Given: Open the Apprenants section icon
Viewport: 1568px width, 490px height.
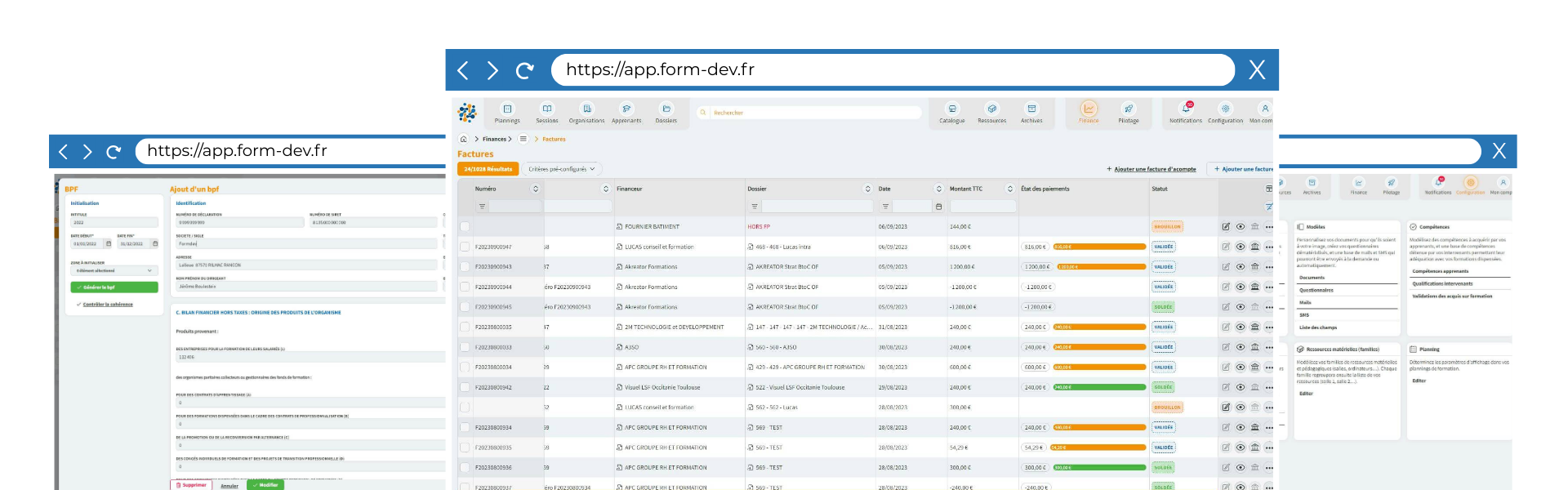Looking at the screenshot, I should coord(626,109).
